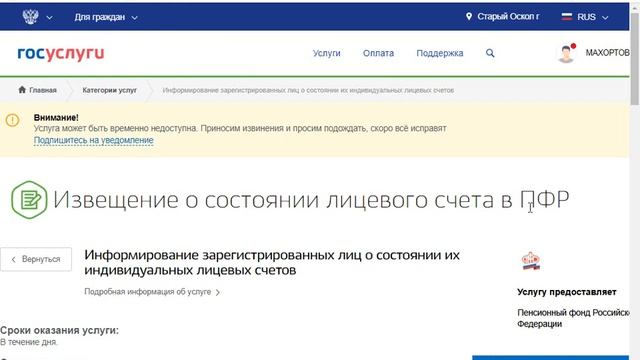Click the Вернуться back button
Viewport: 640px width, 360px height.
[x=36, y=259]
